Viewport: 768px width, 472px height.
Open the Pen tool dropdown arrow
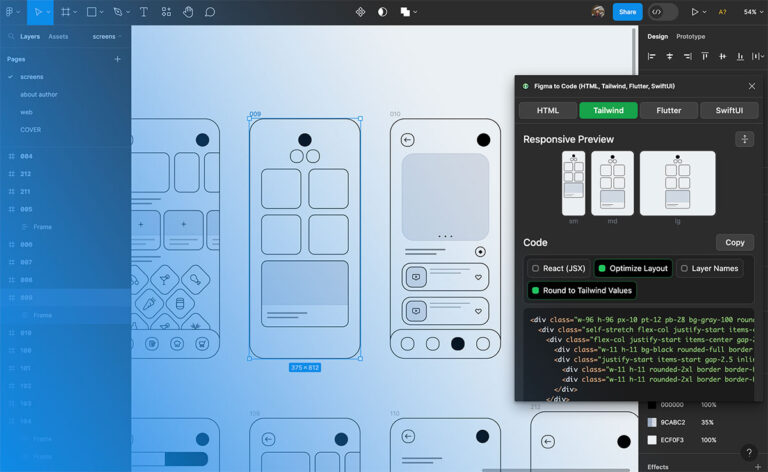click(128, 12)
